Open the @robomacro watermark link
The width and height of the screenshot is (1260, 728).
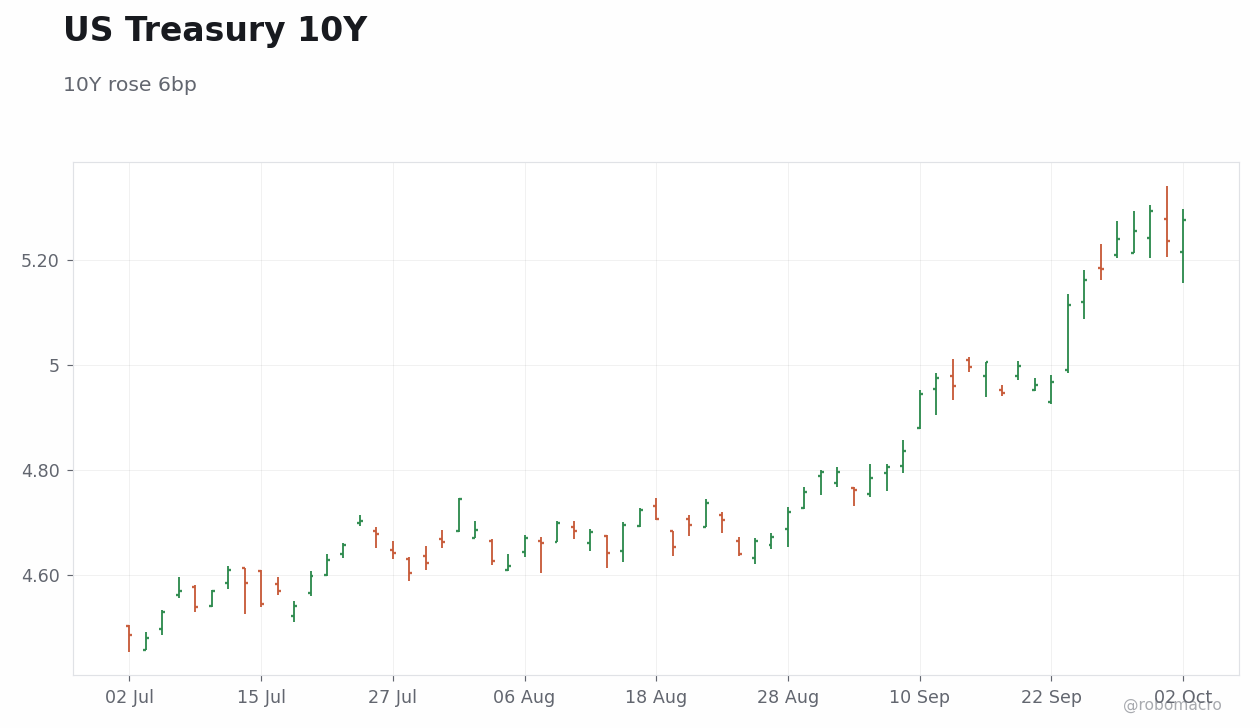(1172, 705)
